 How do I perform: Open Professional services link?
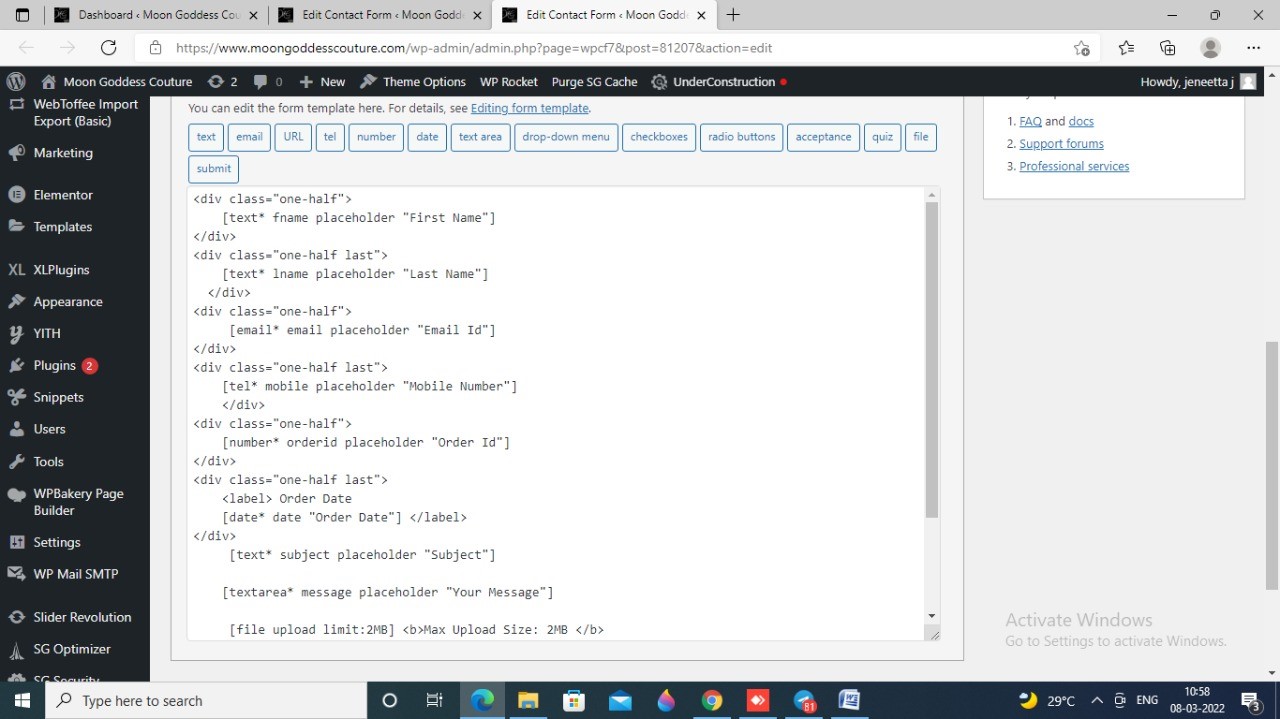[1074, 167]
